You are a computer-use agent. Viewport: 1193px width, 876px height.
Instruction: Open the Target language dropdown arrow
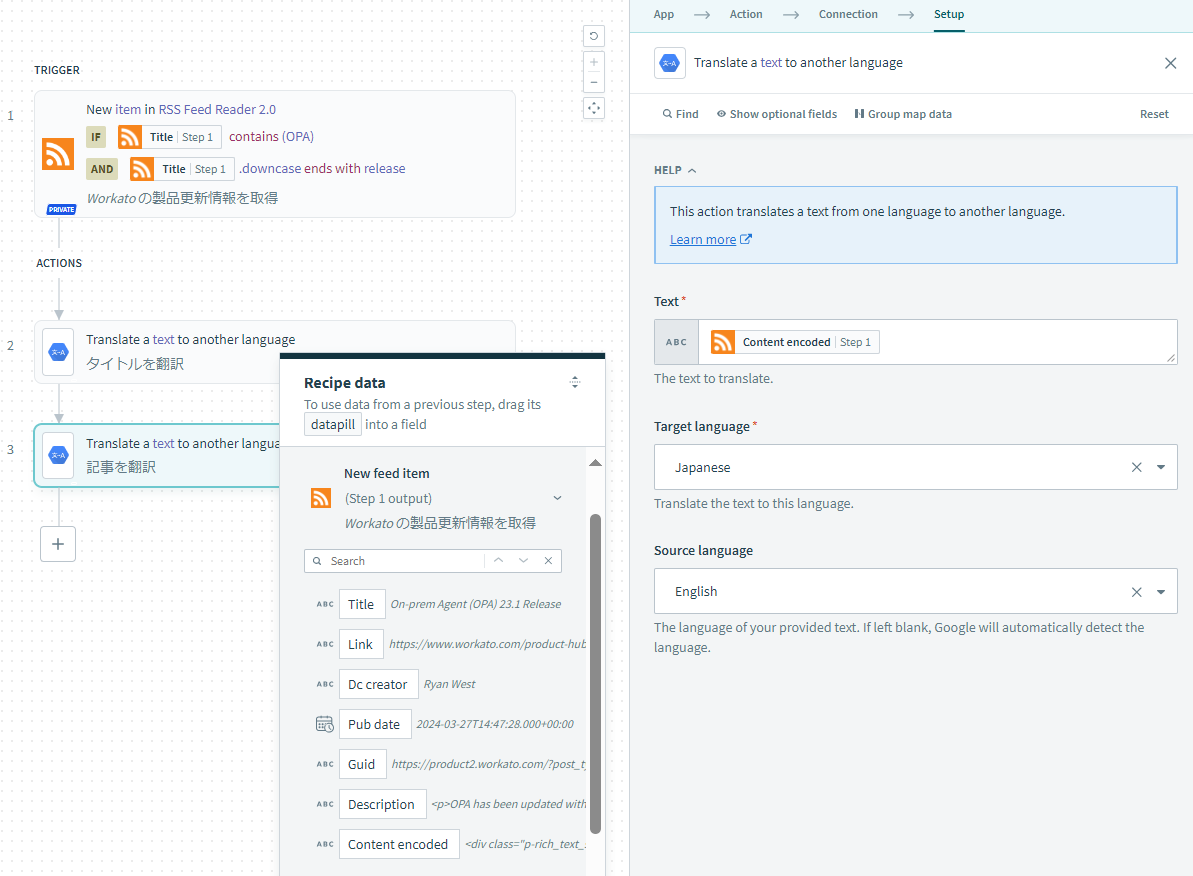(x=1161, y=467)
